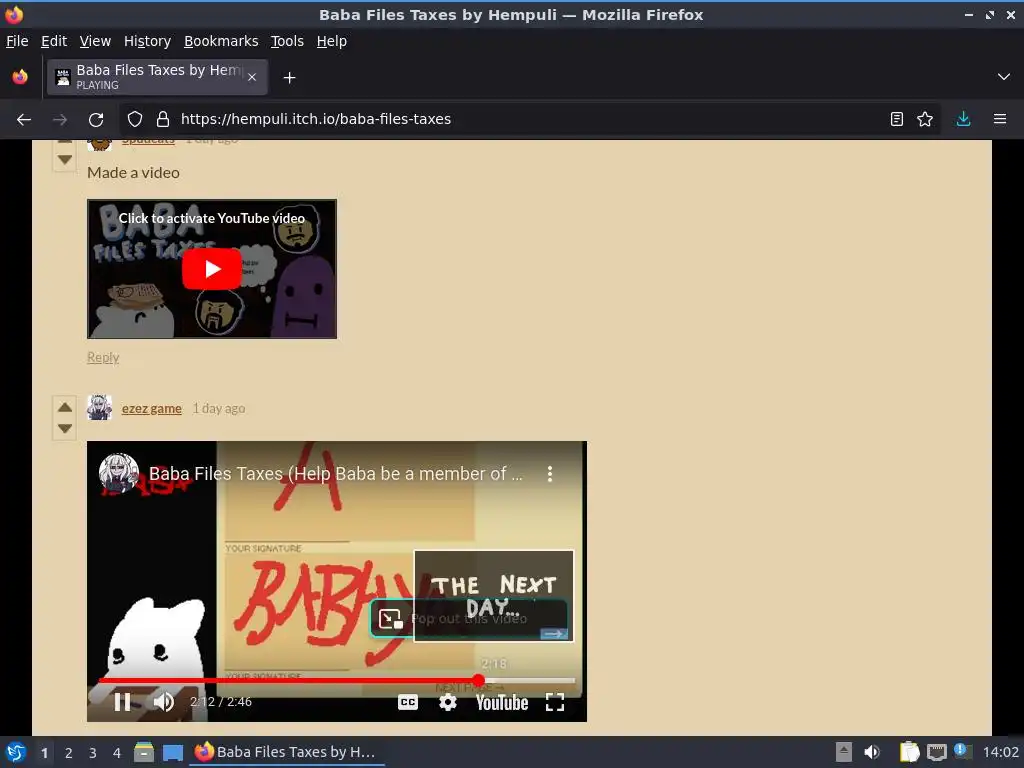The height and width of the screenshot is (768, 1024).
Task: Open the file manager taskbar icon
Action: [x=144, y=752]
